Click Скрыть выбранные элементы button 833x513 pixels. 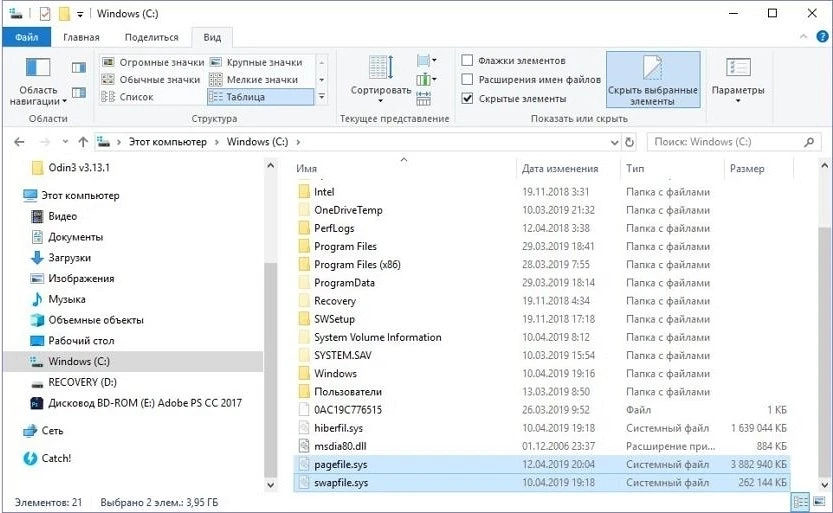tap(653, 80)
